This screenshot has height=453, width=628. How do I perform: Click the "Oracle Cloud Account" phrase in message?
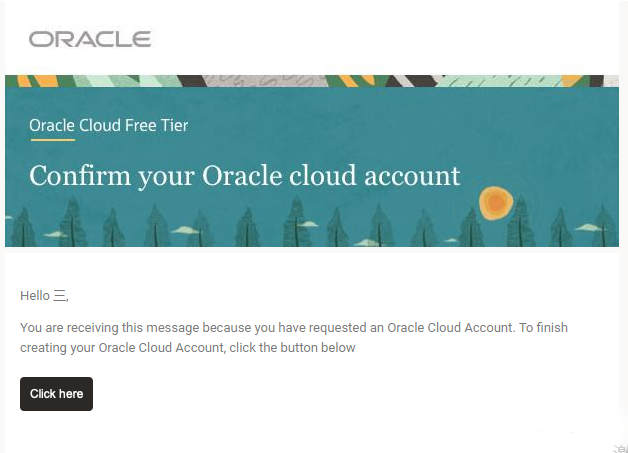pyautogui.click(x=450, y=328)
